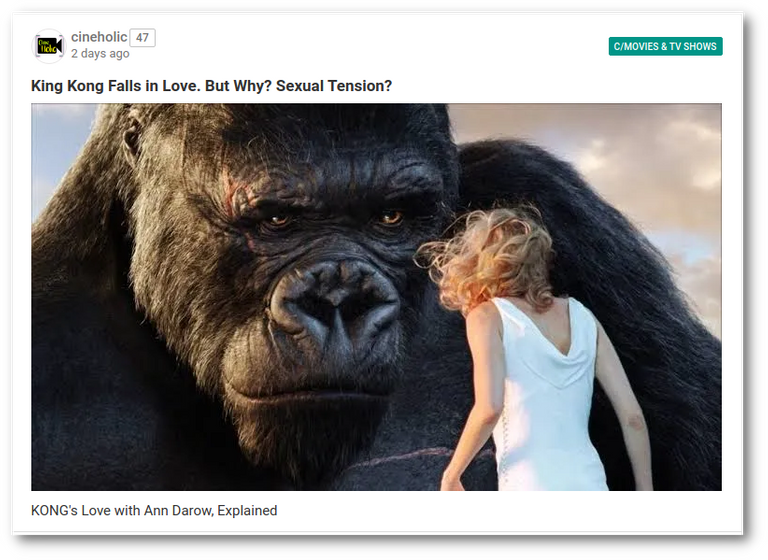Image resolution: width=768 pixels, height=560 pixels.
Task: Click the 47 reputation badge
Action: point(143,38)
